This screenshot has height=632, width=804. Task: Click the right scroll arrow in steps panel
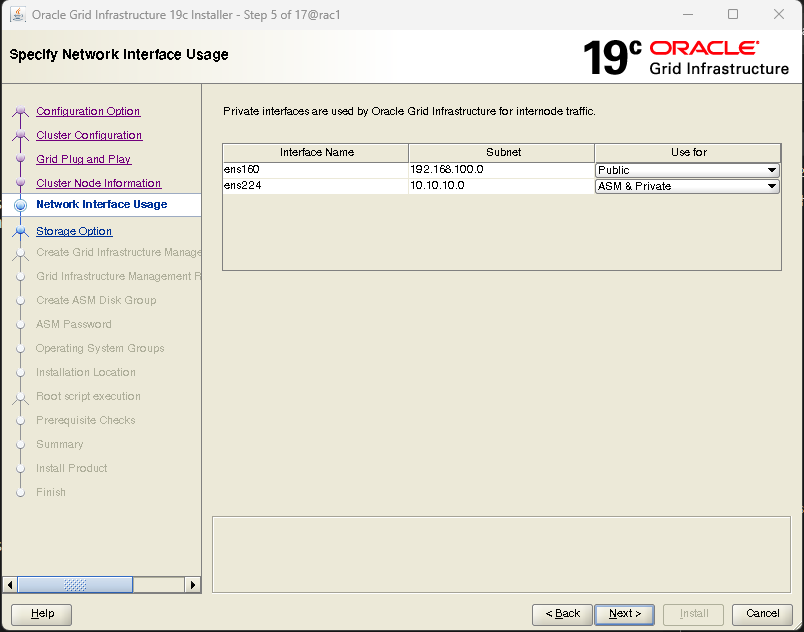click(x=192, y=585)
